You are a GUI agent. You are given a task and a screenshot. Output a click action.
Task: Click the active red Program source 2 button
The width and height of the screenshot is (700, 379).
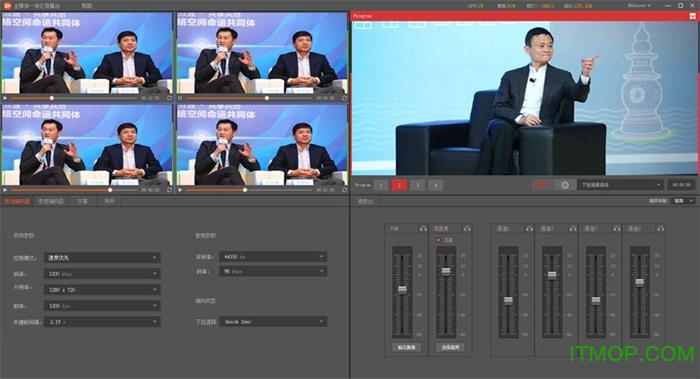[x=399, y=185]
